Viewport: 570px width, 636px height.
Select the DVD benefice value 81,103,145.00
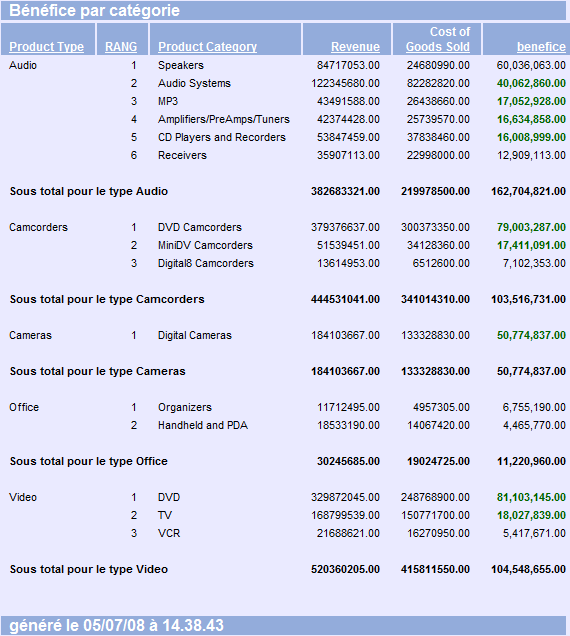tap(531, 497)
